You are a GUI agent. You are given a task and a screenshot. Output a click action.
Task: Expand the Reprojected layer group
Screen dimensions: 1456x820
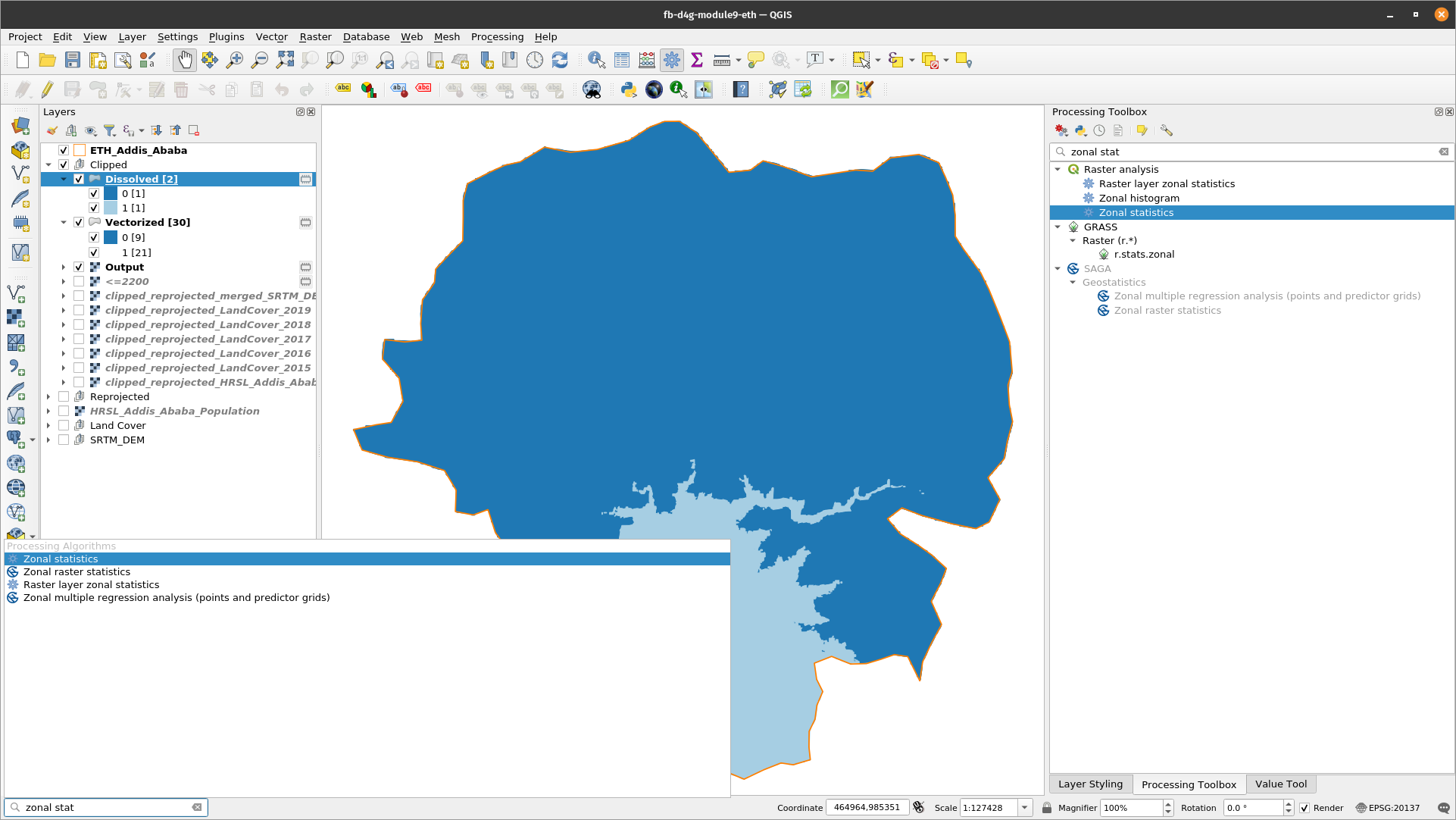pyautogui.click(x=48, y=396)
